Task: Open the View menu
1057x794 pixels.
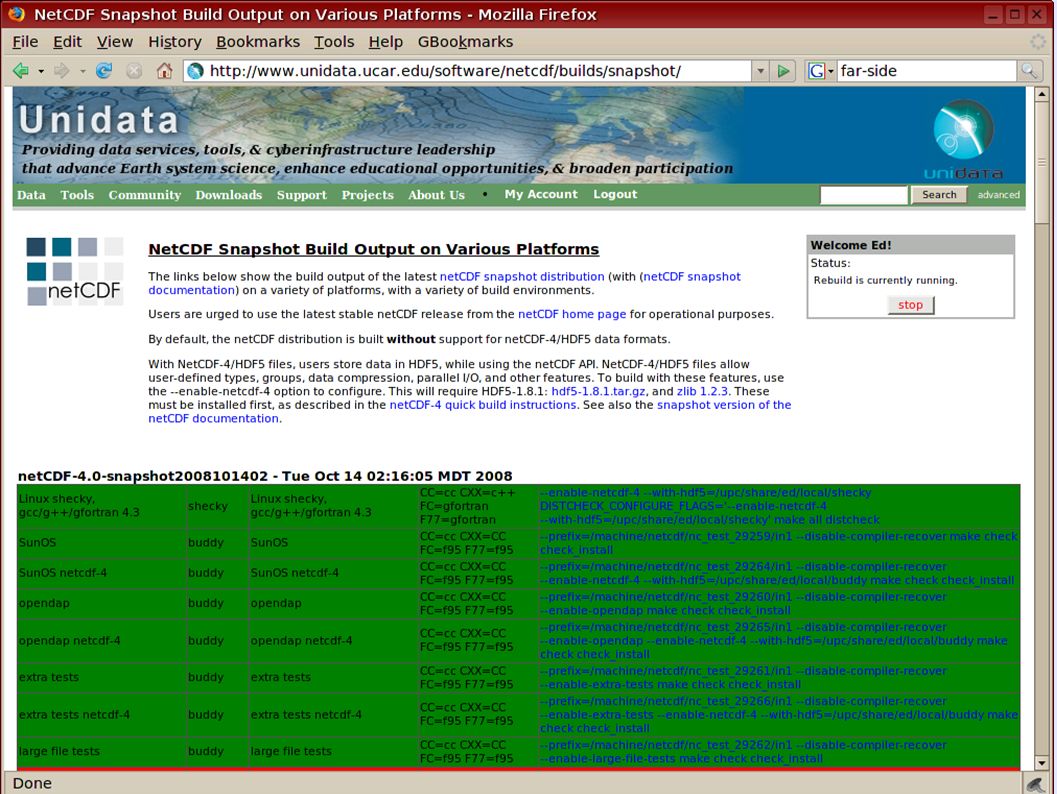Action: tap(115, 42)
